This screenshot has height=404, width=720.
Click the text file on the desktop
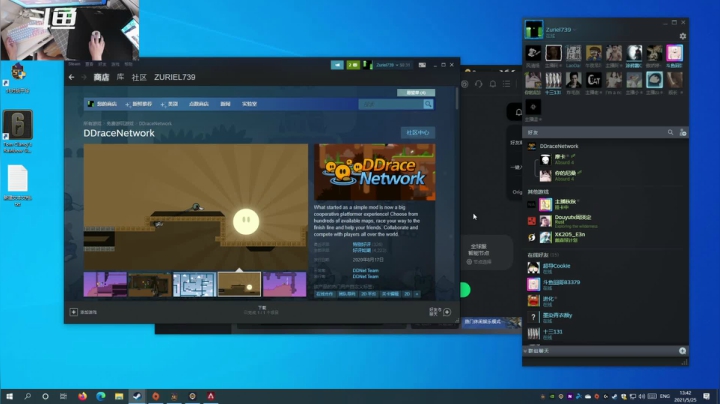(x=17, y=178)
